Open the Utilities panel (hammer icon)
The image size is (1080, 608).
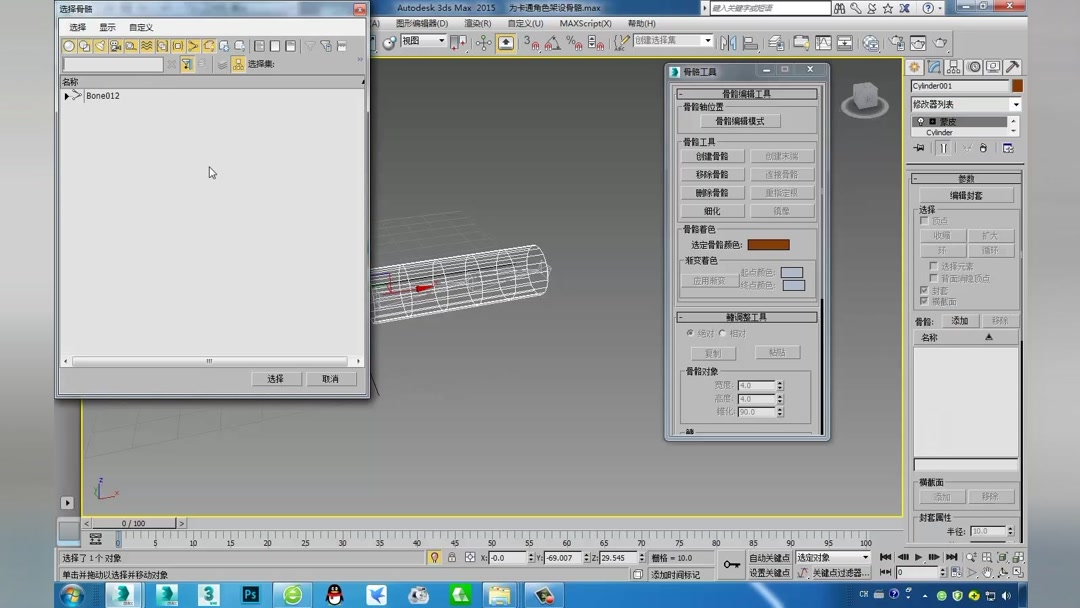[1013, 67]
